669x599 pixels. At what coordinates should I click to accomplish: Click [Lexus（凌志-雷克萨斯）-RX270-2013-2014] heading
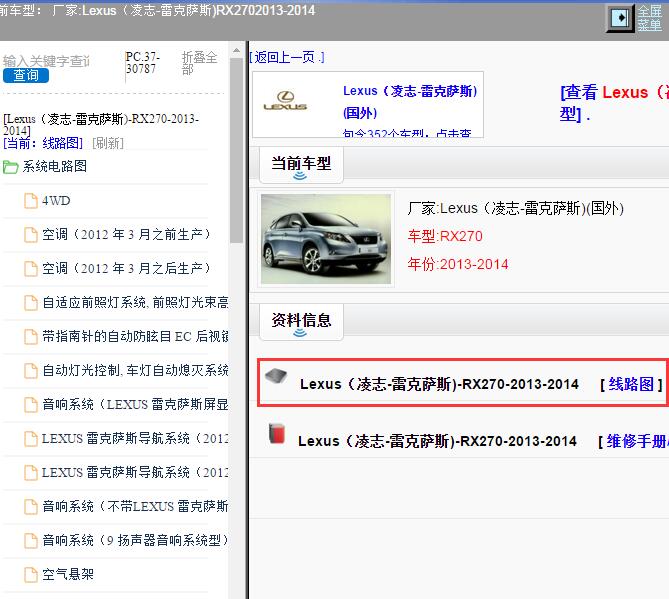pyautogui.click(x=101, y=124)
